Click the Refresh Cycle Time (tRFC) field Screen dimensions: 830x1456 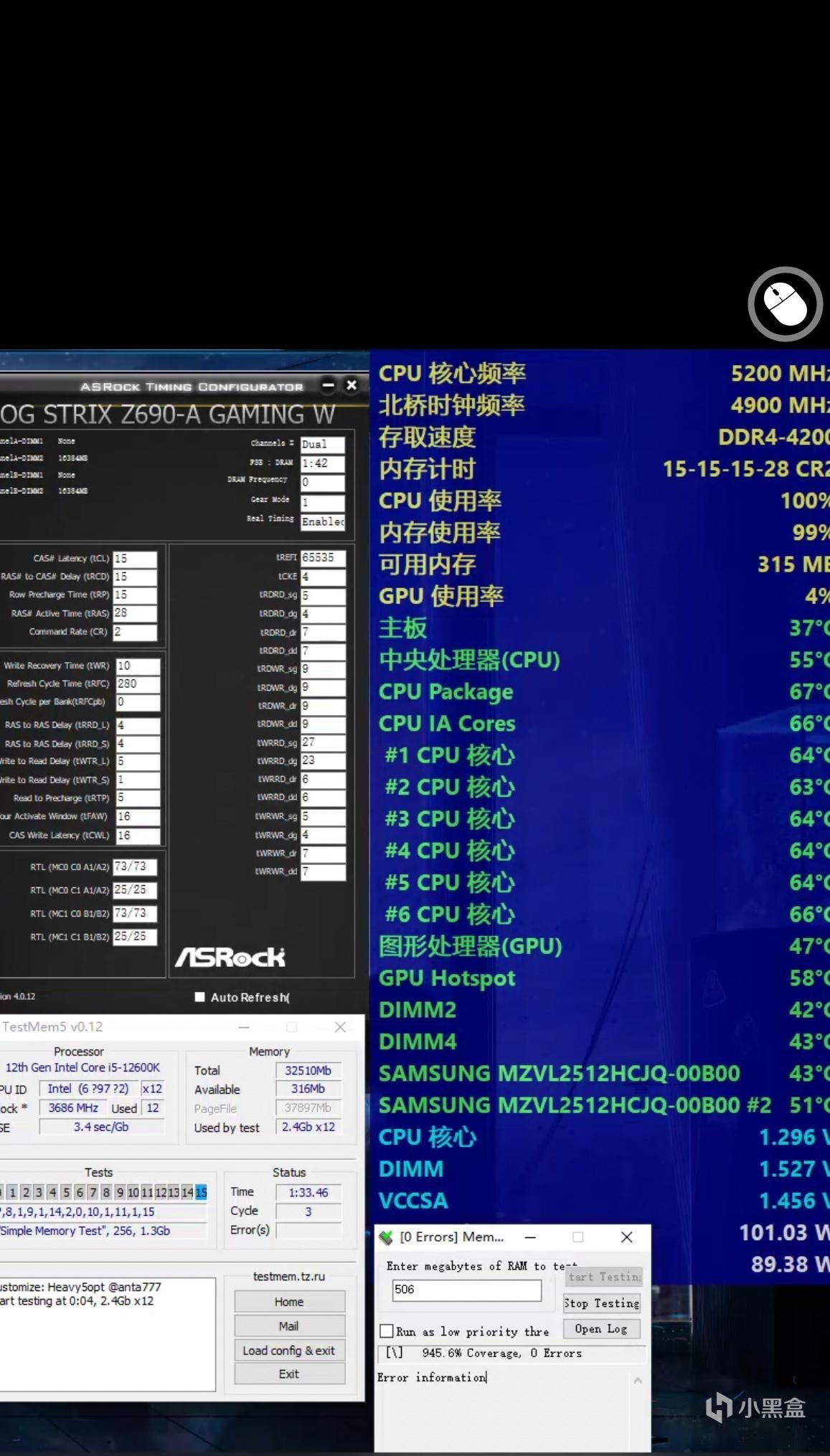pyautogui.click(x=138, y=684)
